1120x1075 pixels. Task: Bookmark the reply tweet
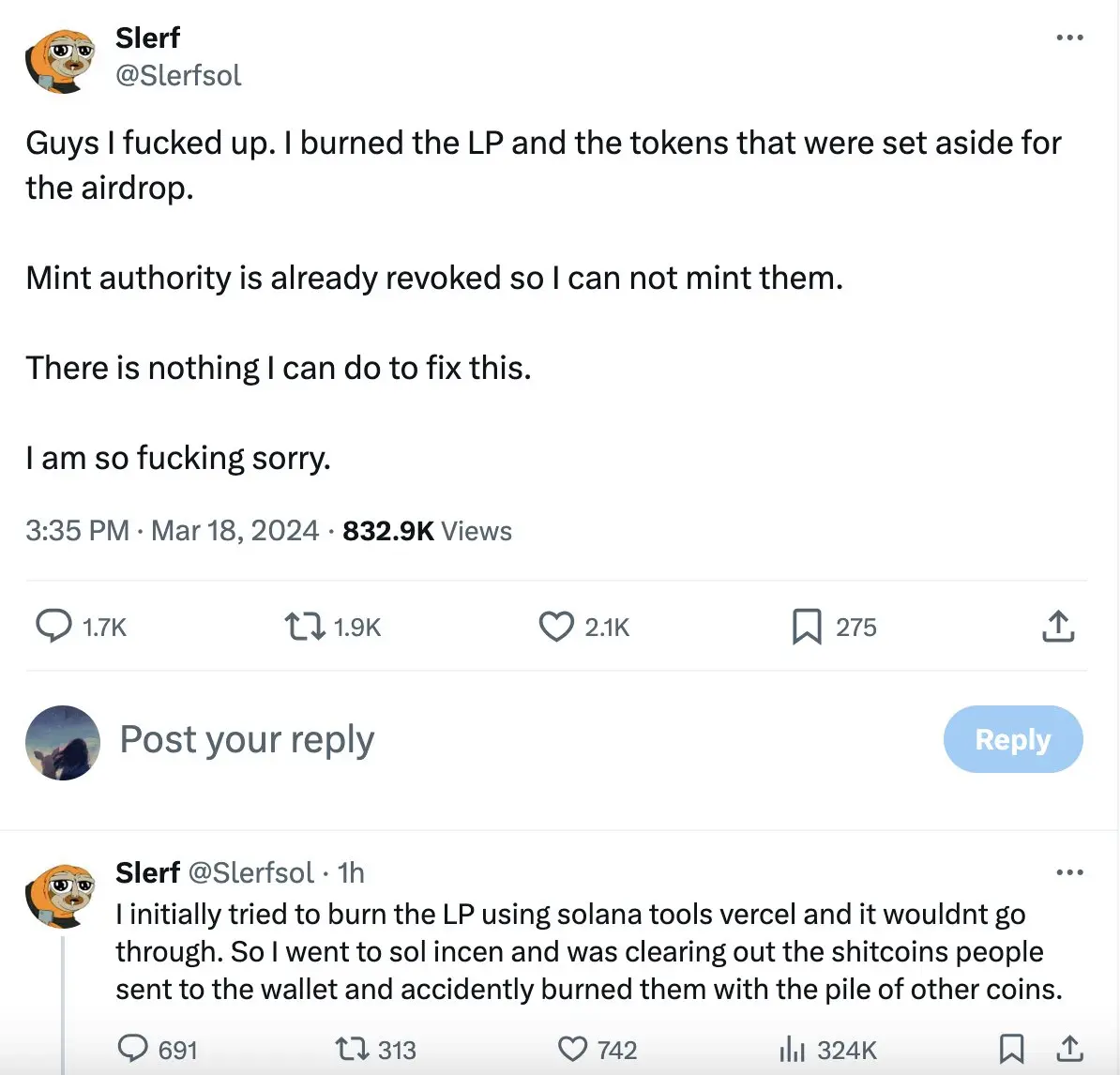[1011, 1049]
